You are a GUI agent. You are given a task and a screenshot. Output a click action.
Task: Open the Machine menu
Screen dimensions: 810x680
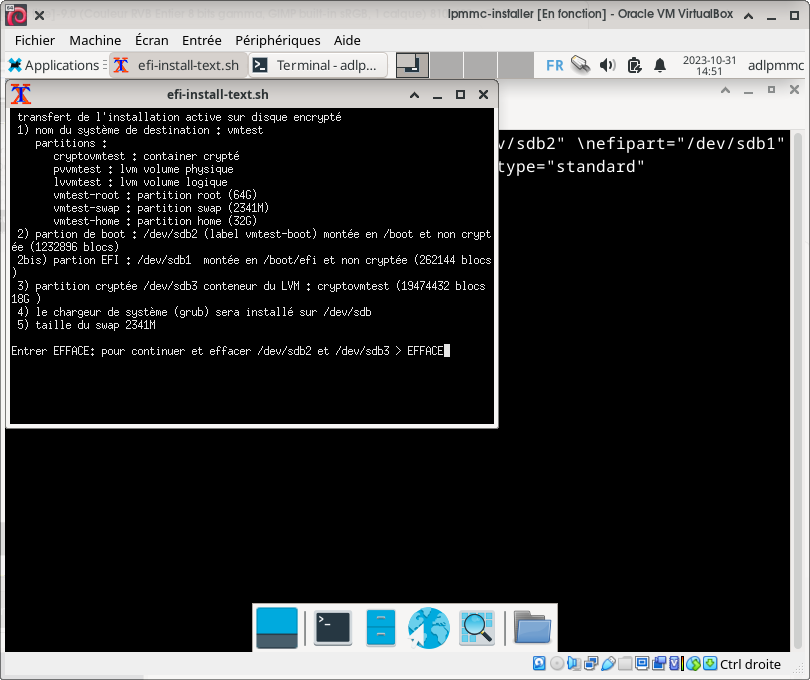(x=95, y=40)
